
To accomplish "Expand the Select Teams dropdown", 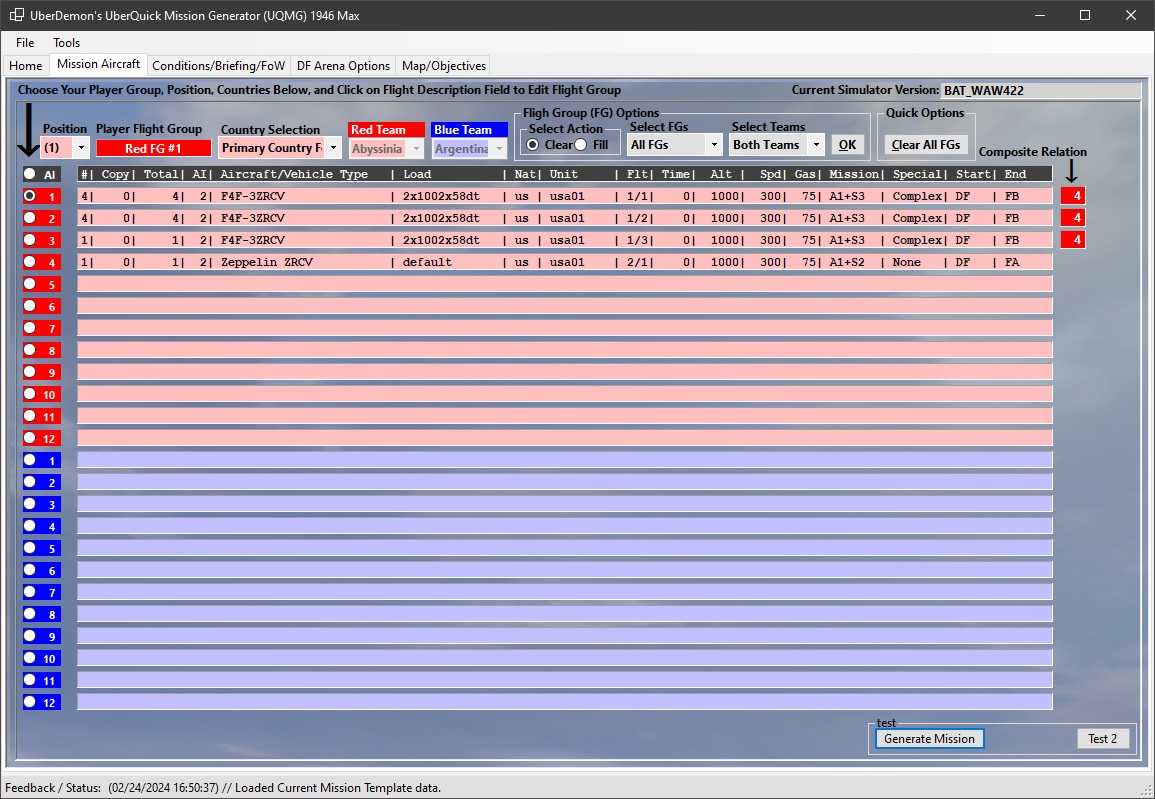I will pyautogui.click(x=816, y=145).
